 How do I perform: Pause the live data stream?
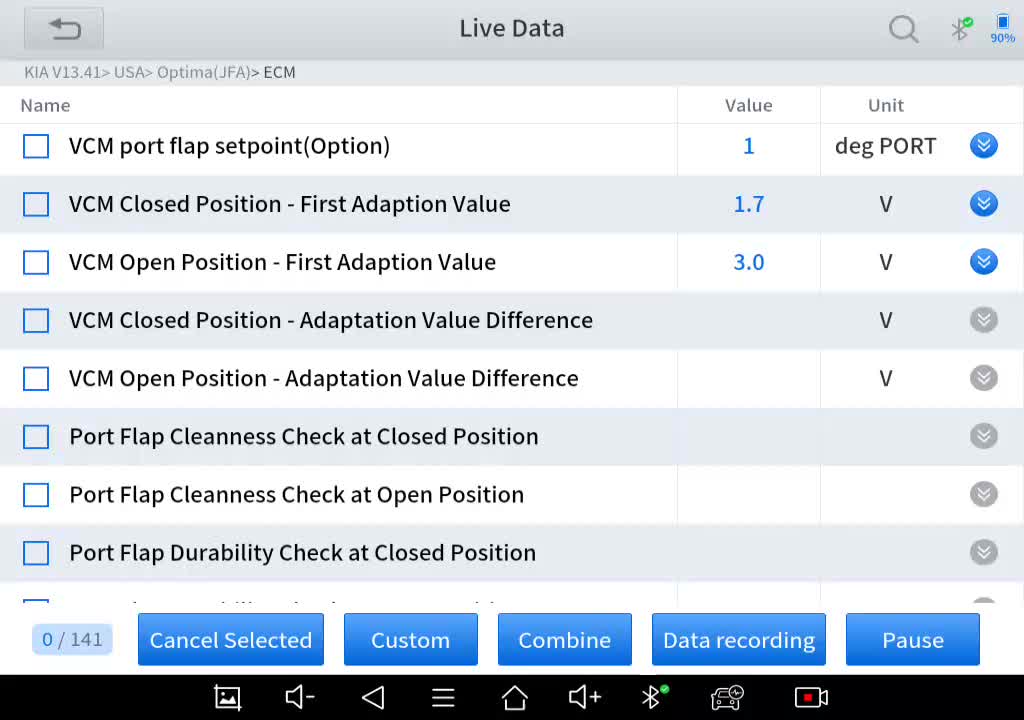(913, 640)
